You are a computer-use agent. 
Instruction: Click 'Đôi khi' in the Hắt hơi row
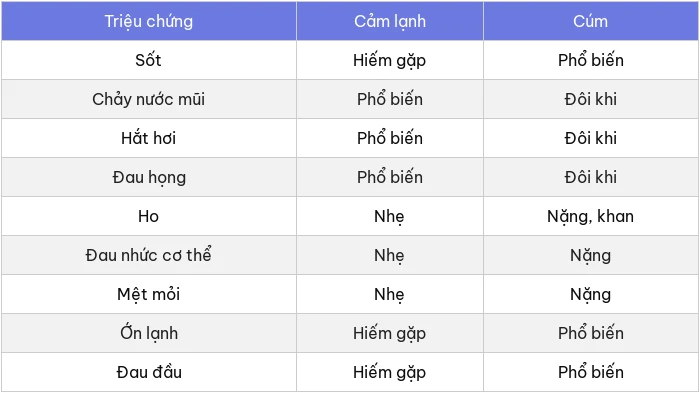point(591,138)
